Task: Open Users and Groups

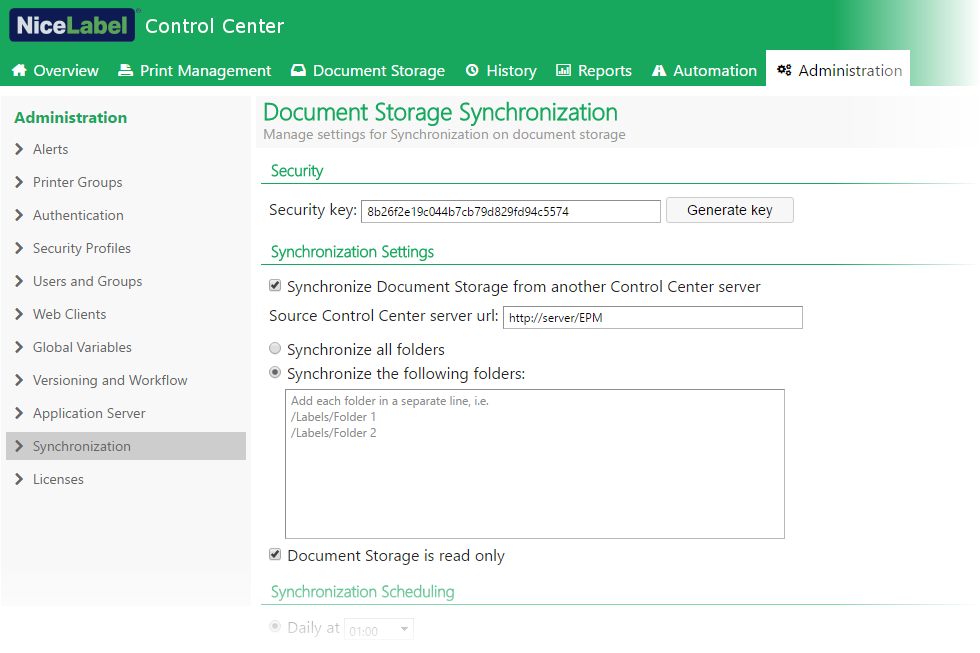Action: [x=88, y=281]
